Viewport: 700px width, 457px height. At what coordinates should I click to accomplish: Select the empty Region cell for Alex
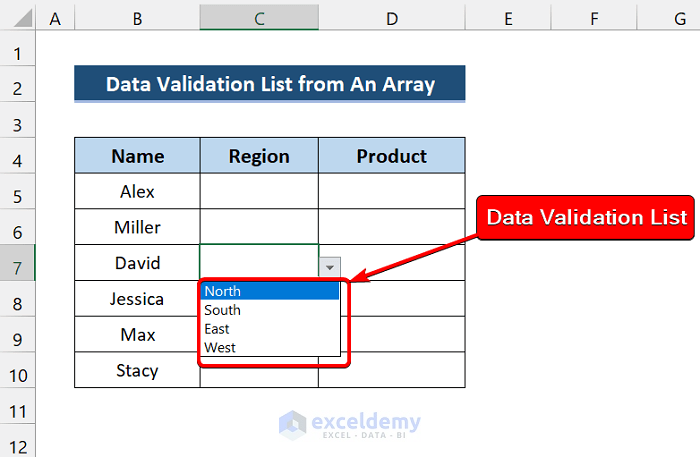[x=259, y=191]
